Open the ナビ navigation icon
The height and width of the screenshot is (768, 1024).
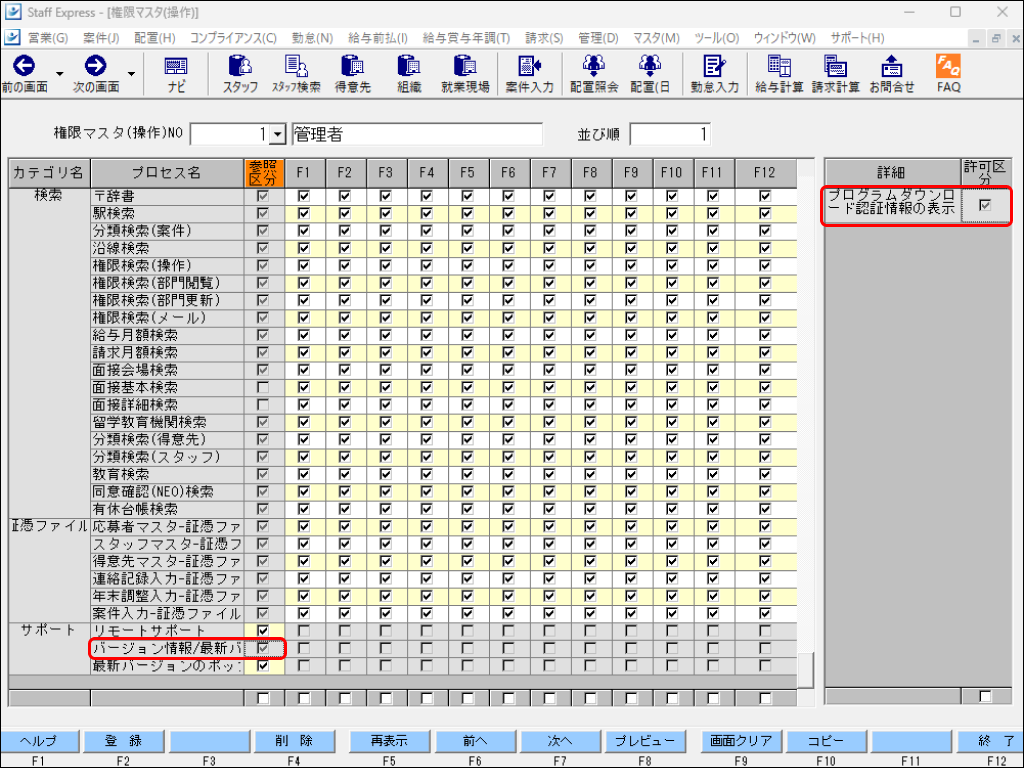click(176, 67)
